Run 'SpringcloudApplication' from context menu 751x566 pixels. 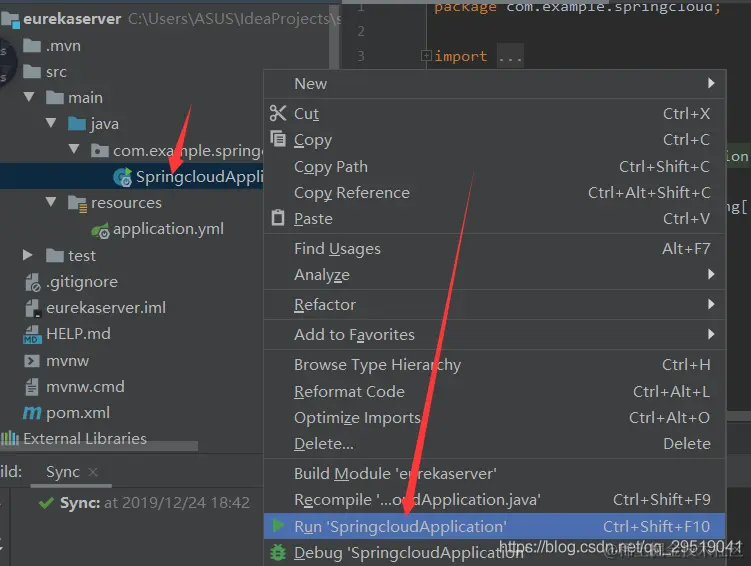495,526
